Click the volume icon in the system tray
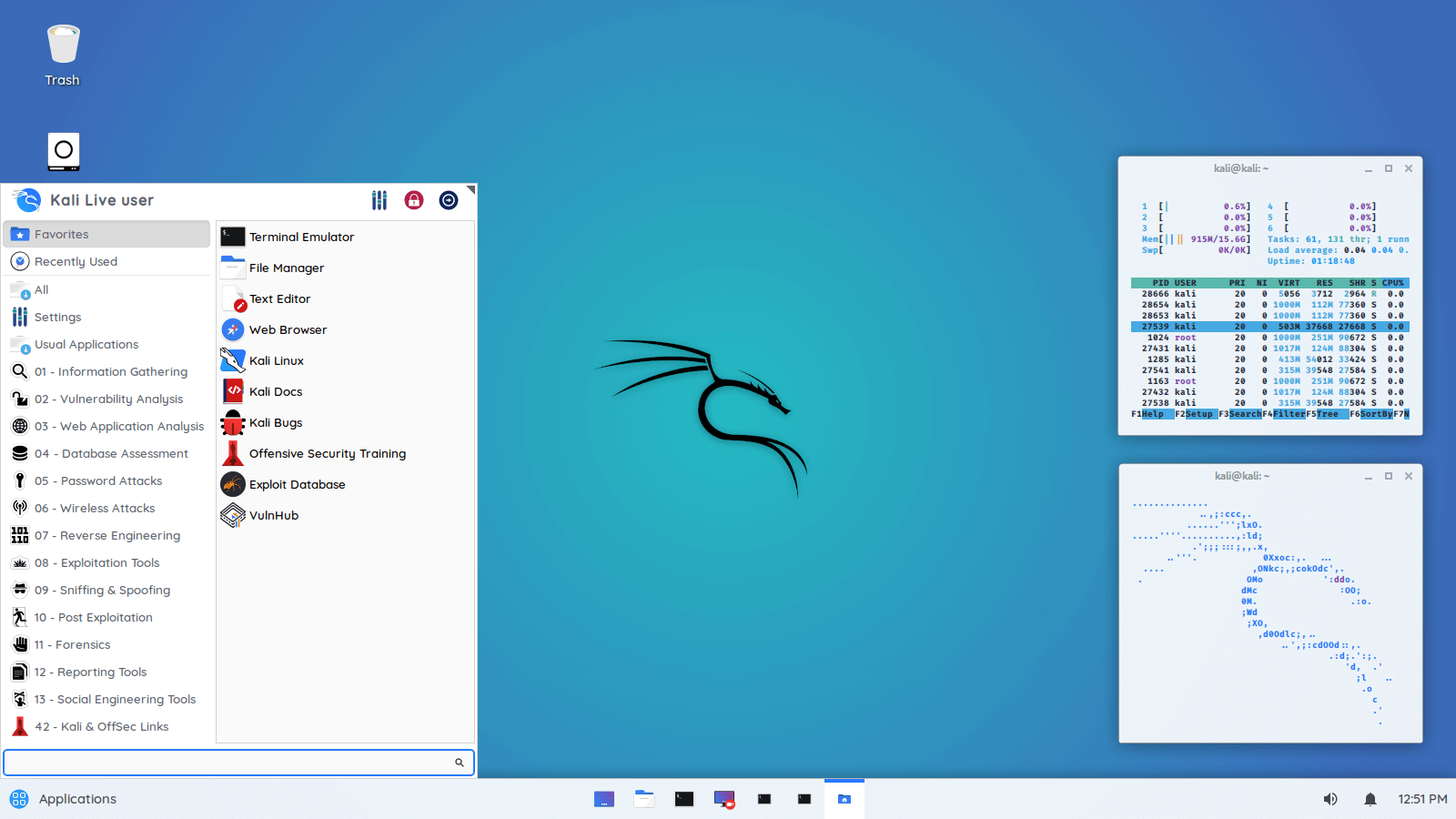 click(1330, 798)
